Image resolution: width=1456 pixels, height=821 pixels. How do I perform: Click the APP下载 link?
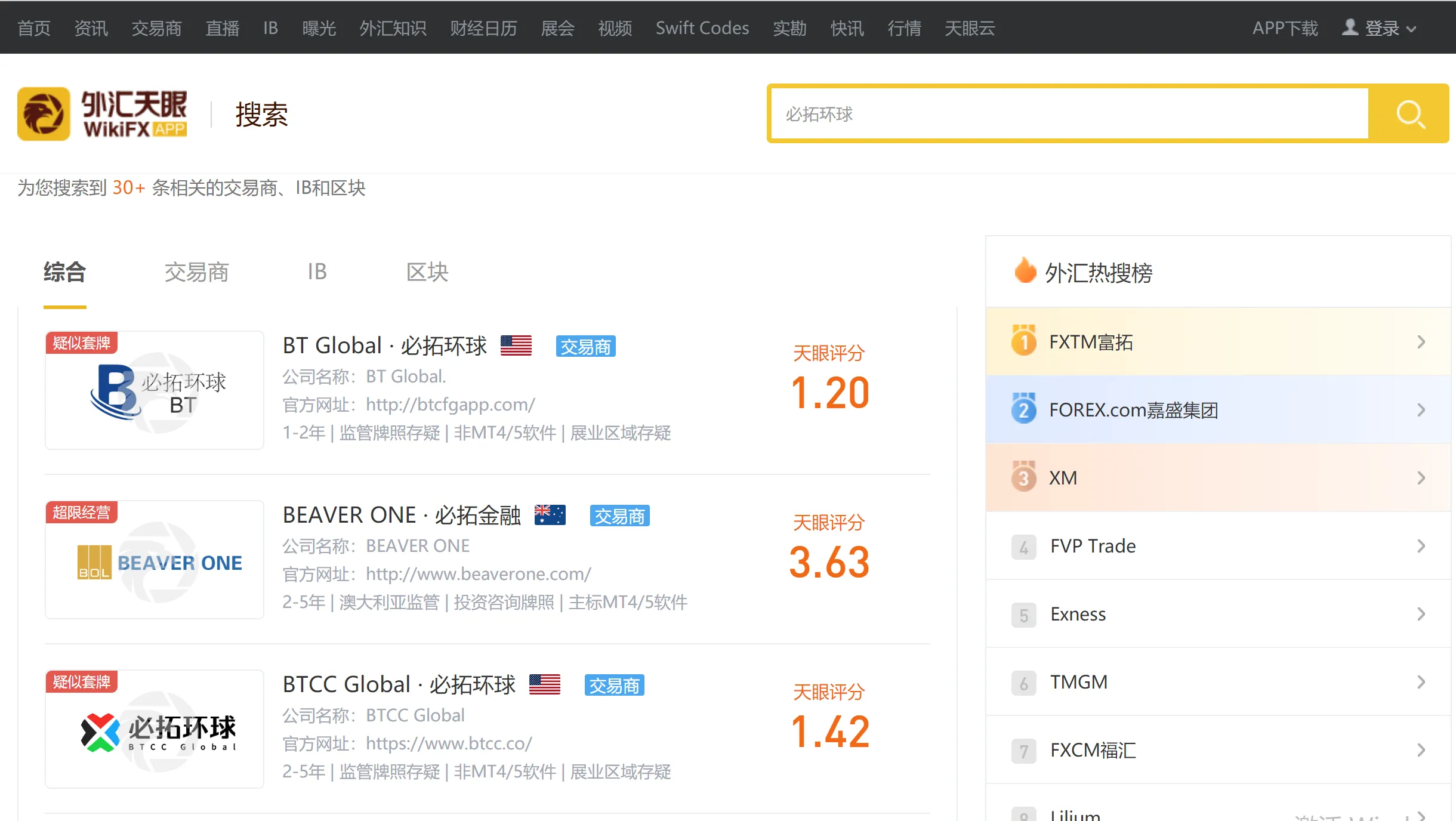pyautogui.click(x=1285, y=28)
